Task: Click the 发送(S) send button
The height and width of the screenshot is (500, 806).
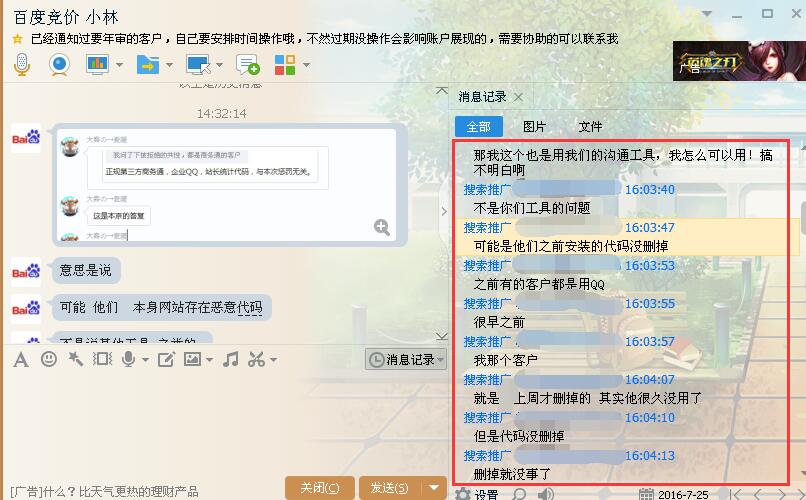Action: 388,488
